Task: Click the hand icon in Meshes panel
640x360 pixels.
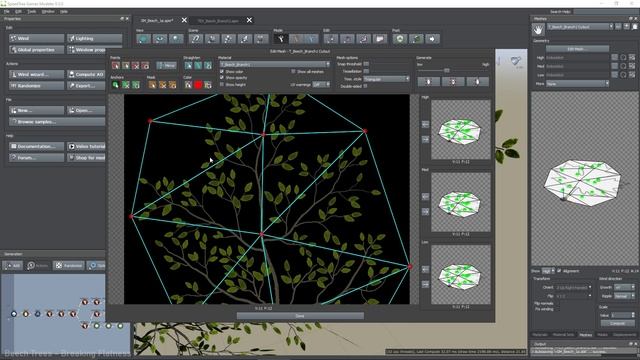Action: pos(538,29)
